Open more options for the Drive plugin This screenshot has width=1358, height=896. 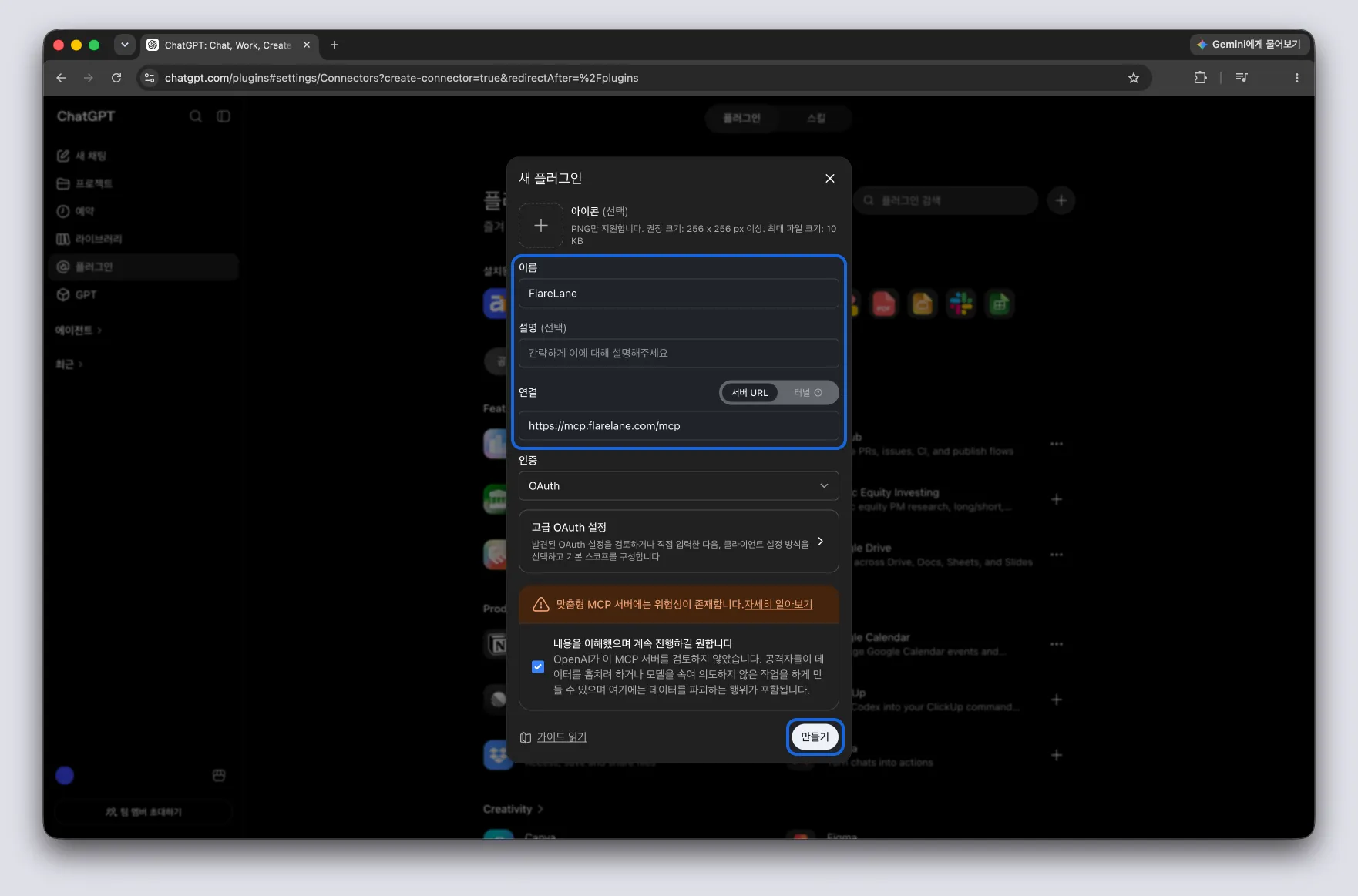(1057, 555)
